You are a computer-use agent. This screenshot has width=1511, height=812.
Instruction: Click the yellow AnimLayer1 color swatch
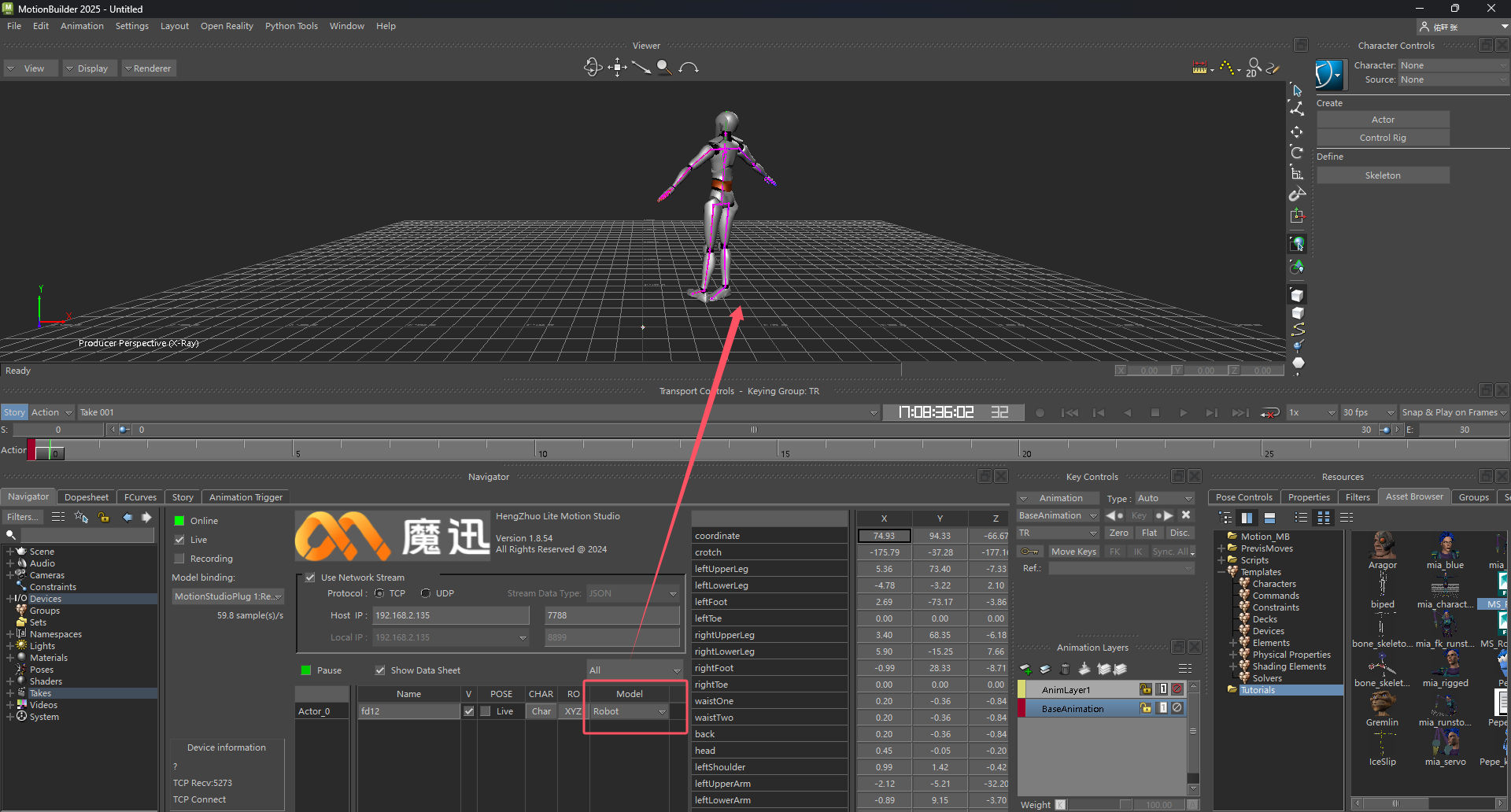pyautogui.click(x=1022, y=690)
